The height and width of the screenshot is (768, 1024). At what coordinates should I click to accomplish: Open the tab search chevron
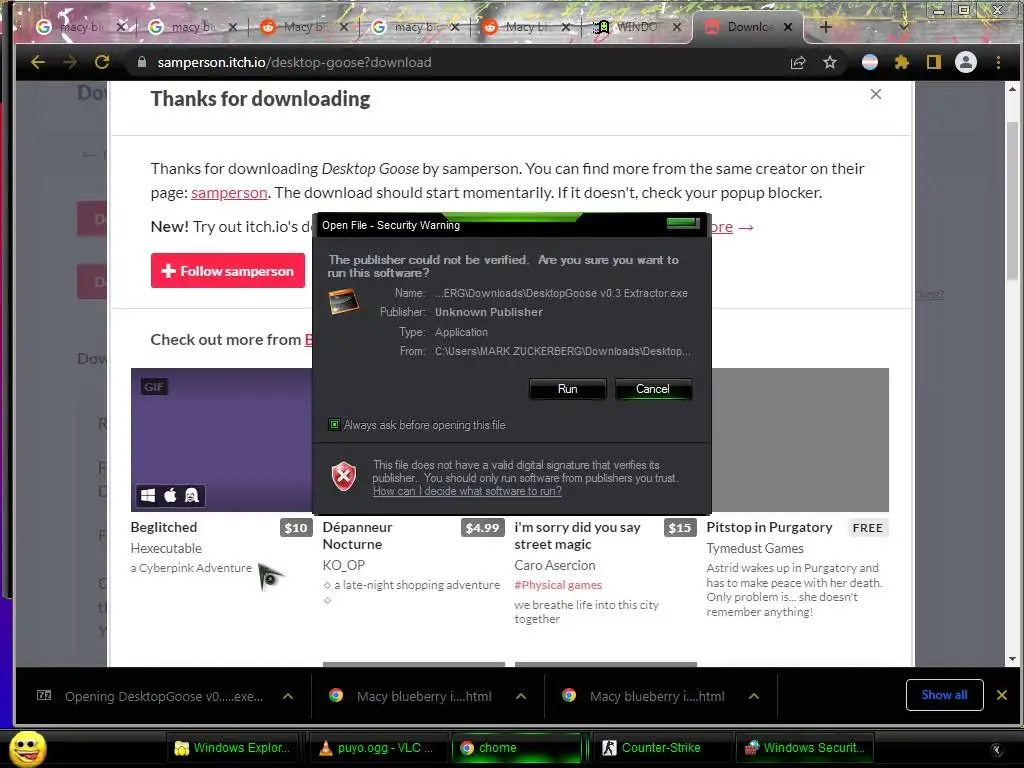904,27
